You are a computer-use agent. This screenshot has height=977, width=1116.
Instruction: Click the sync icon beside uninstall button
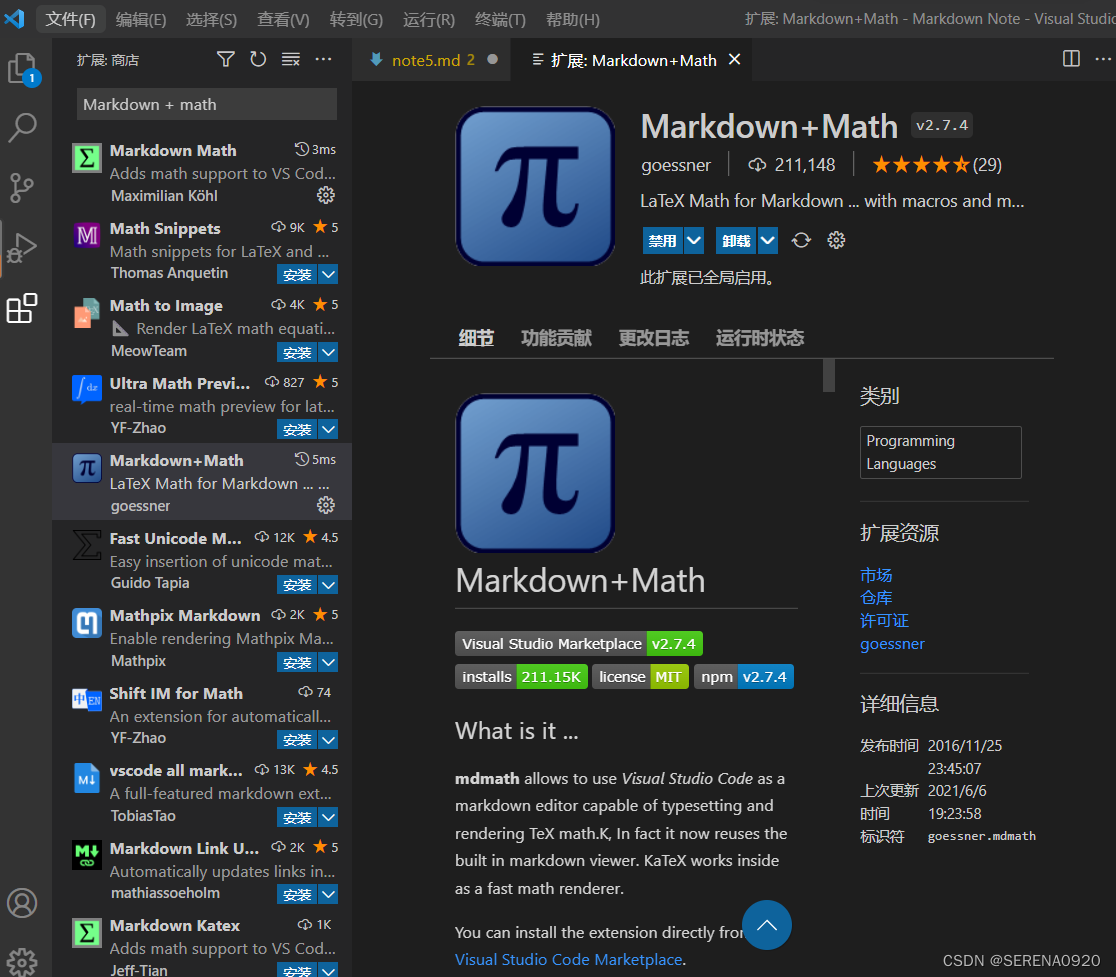pyautogui.click(x=801, y=241)
